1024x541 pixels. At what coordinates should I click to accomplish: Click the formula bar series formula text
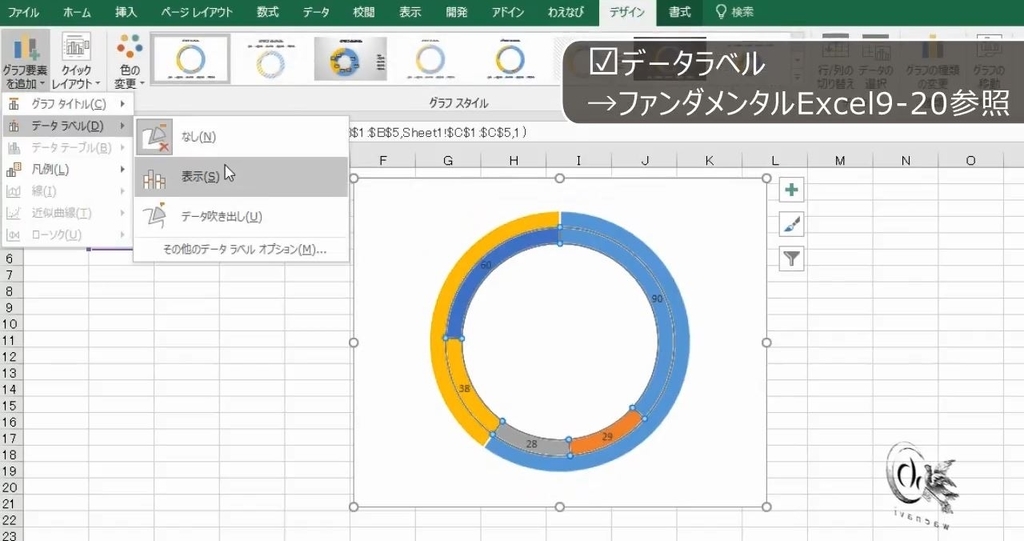(438, 133)
